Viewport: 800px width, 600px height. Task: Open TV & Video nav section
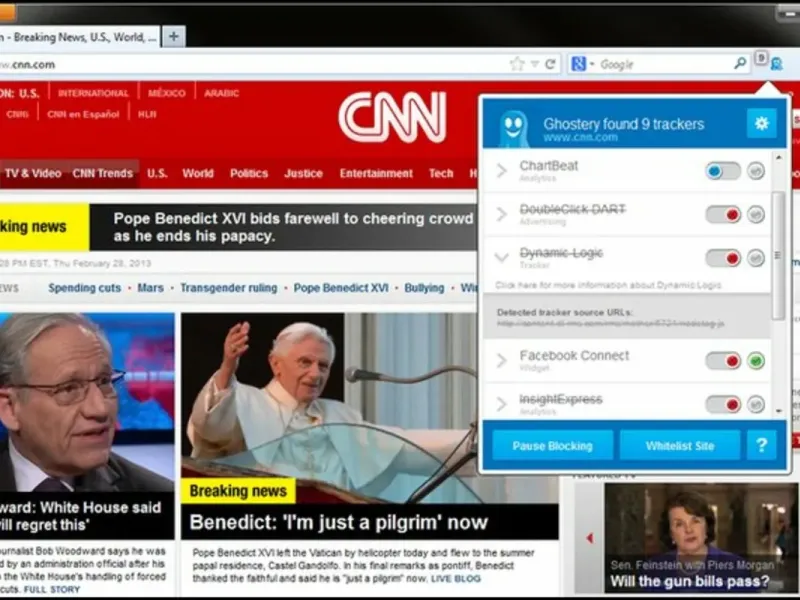tap(33, 173)
